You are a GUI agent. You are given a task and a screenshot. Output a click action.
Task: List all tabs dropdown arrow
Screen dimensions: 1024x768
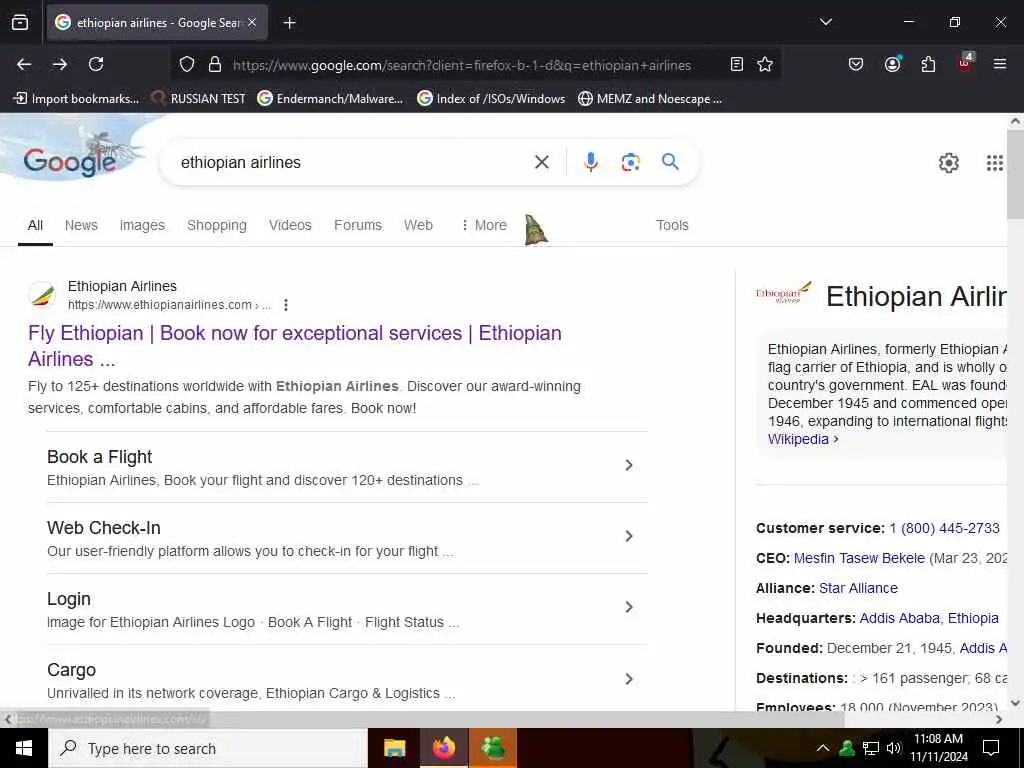825,22
